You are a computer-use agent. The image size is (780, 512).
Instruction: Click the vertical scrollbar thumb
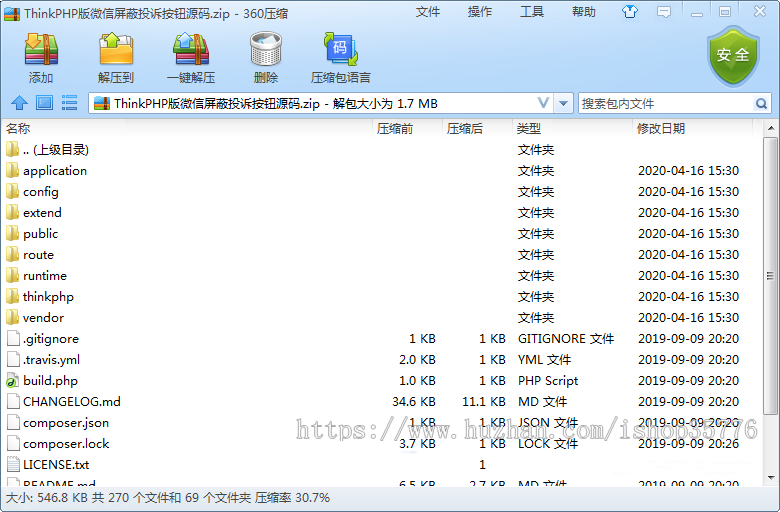771,275
